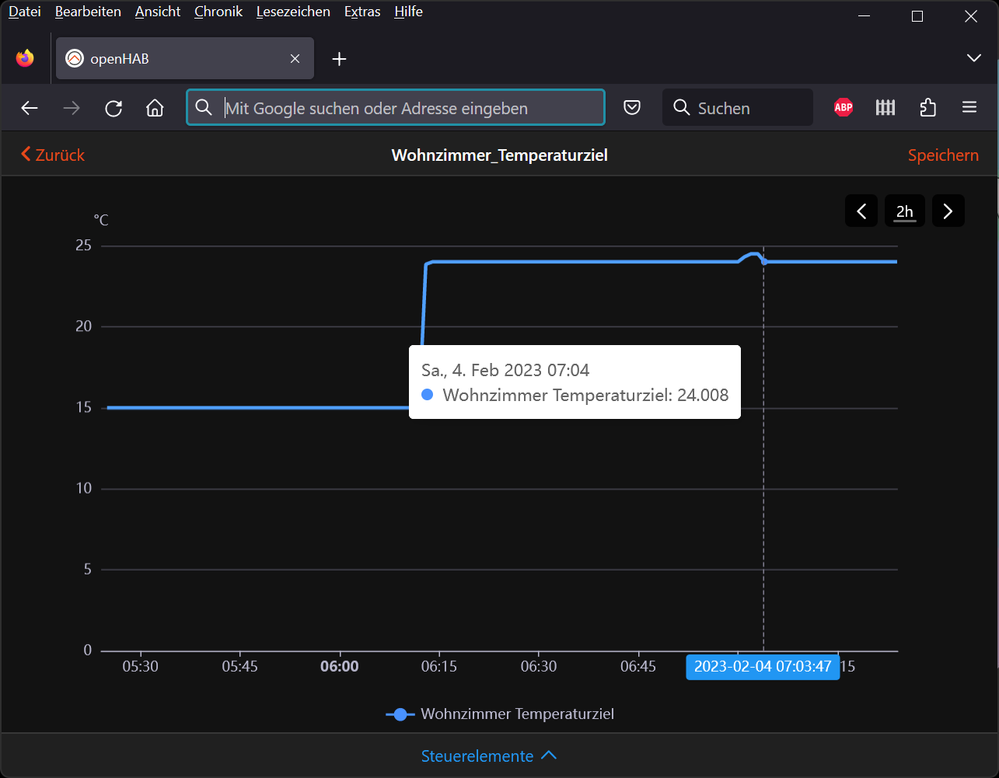
Task: Click the Firefox reload page icon
Action: click(113, 108)
